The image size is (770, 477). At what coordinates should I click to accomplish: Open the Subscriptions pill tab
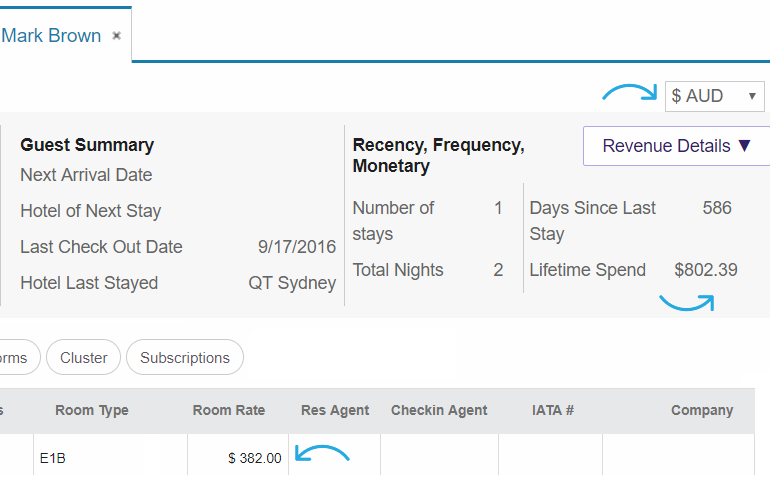[185, 358]
